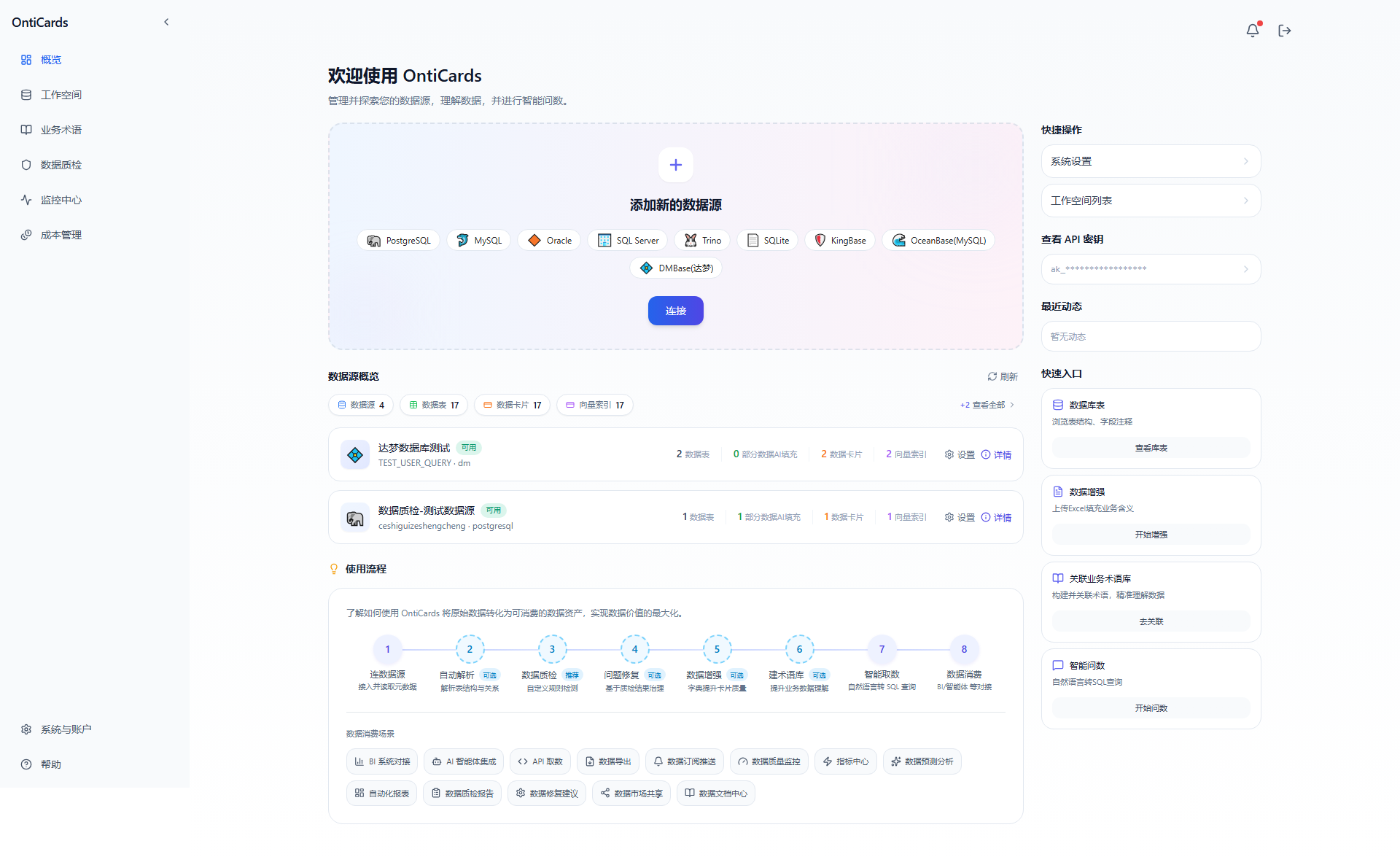Image resolution: width=1400 pixels, height=865 pixels.
Task: Select step 5 数据增强 circle
Action: click(717, 649)
